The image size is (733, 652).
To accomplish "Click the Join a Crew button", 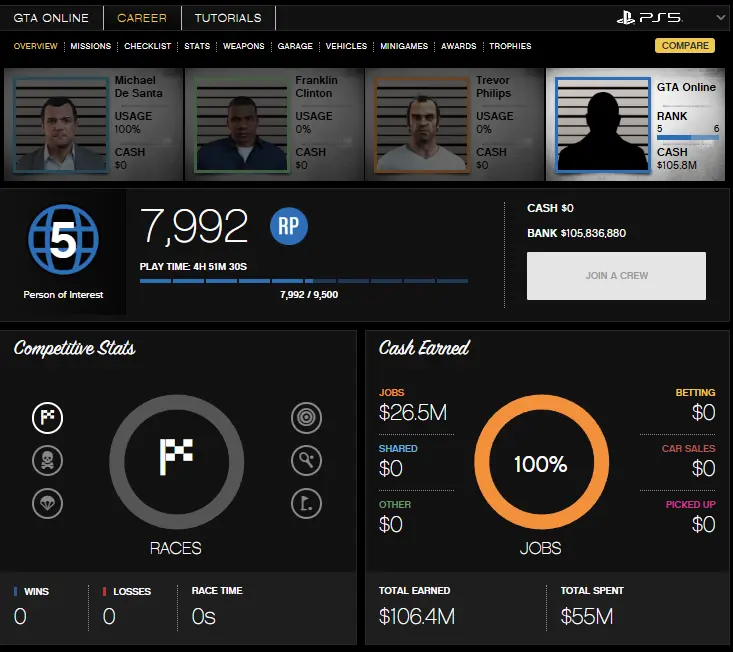I will coord(616,276).
